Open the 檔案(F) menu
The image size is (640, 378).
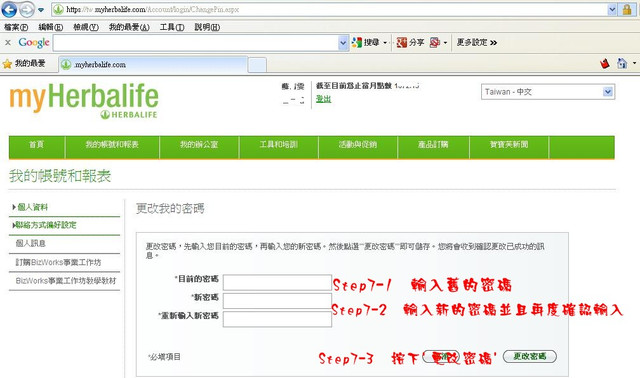click(16, 27)
